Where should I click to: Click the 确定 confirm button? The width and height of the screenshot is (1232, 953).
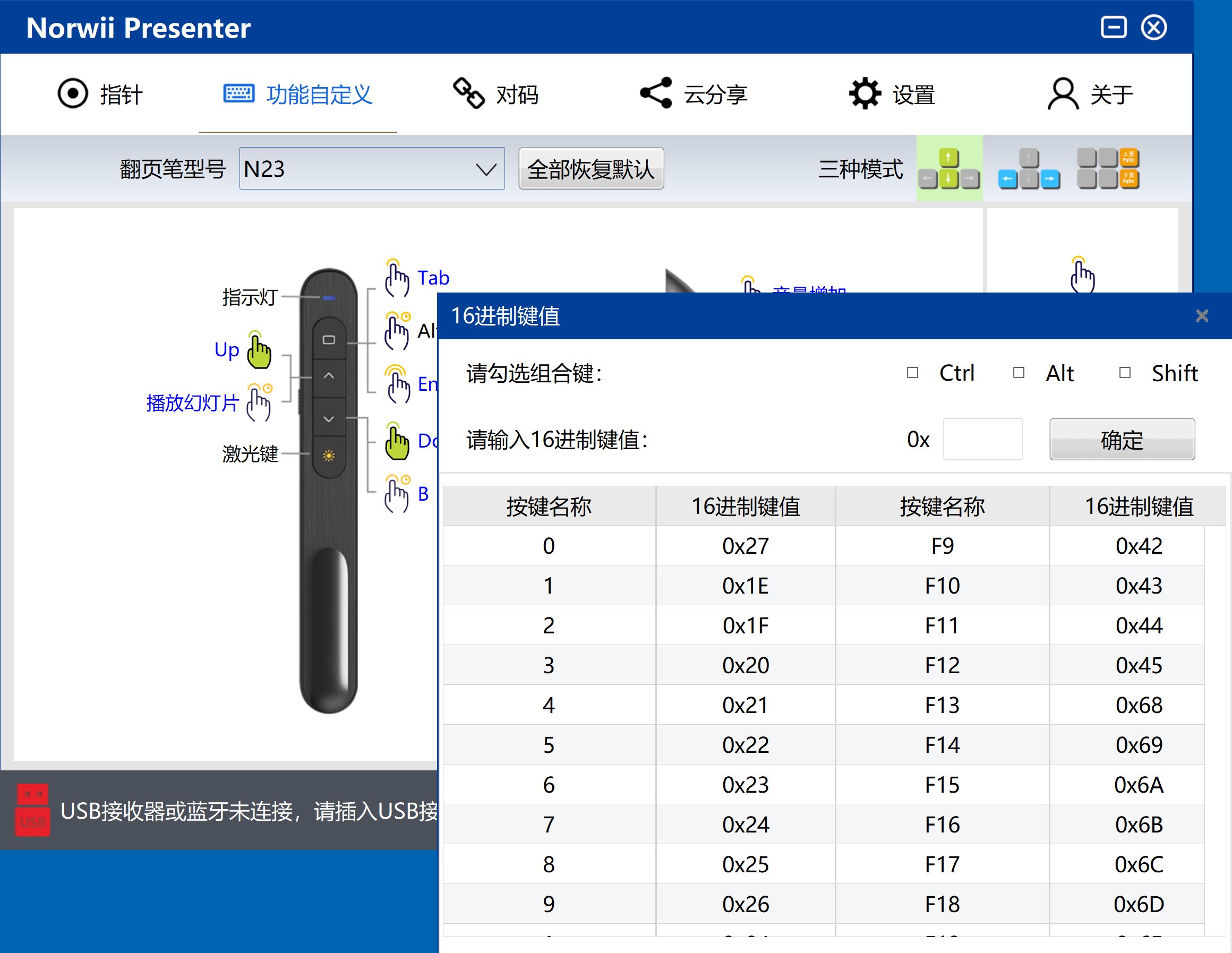[x=1122, y=439]
